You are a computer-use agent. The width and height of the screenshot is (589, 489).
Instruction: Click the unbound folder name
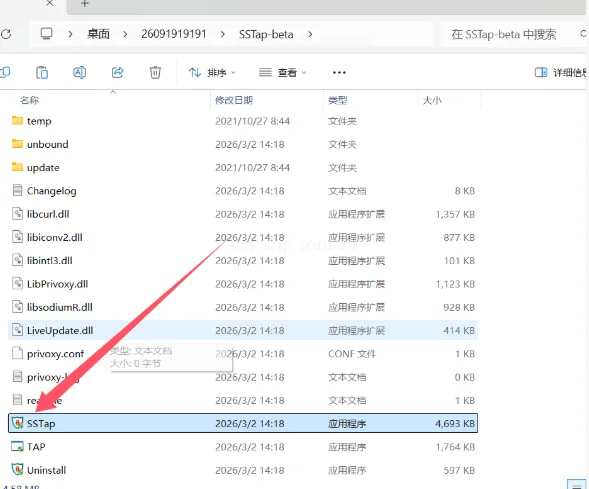[48, 144]
